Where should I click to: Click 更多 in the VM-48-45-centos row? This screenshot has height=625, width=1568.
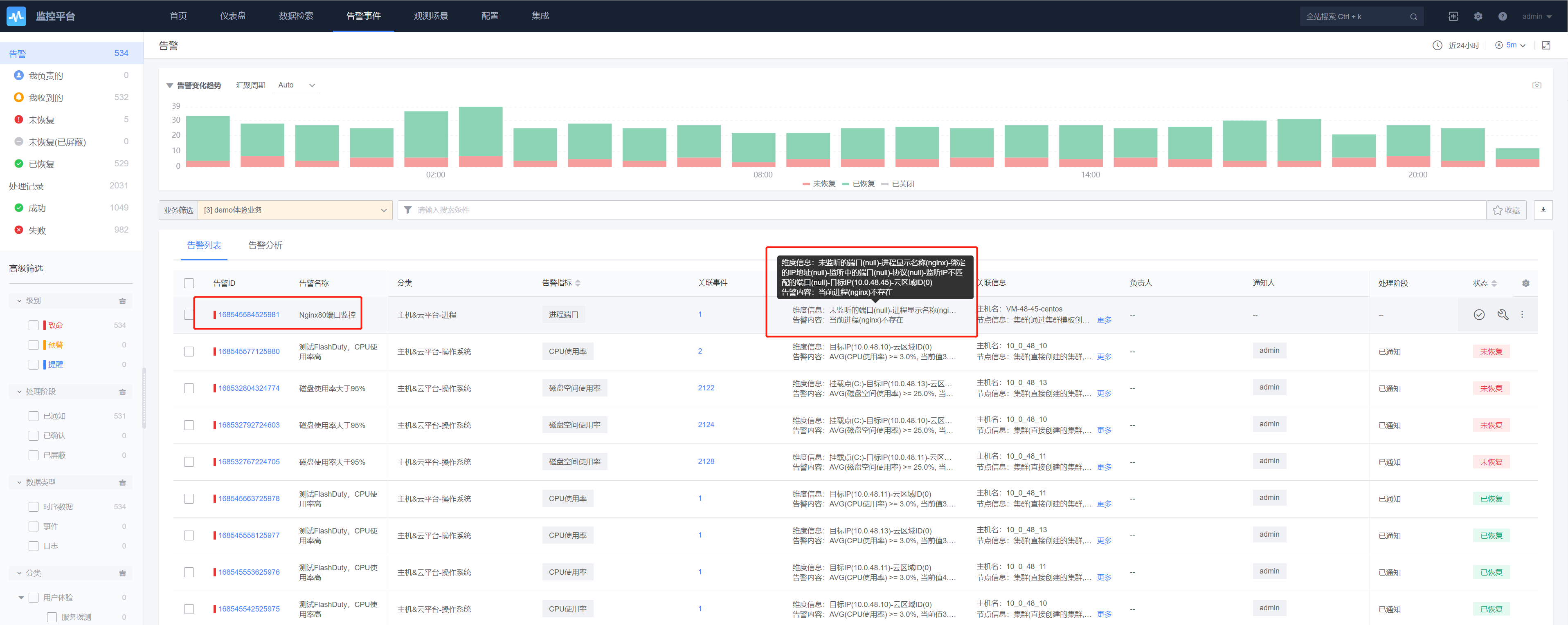pyautogui.click(x=1104, y=320)
